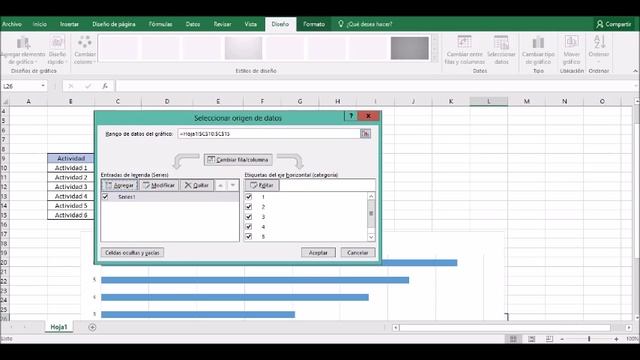Click the Insert Function fx icon
The width and height of the screenshot is (640, 360).
coord(105,86)
